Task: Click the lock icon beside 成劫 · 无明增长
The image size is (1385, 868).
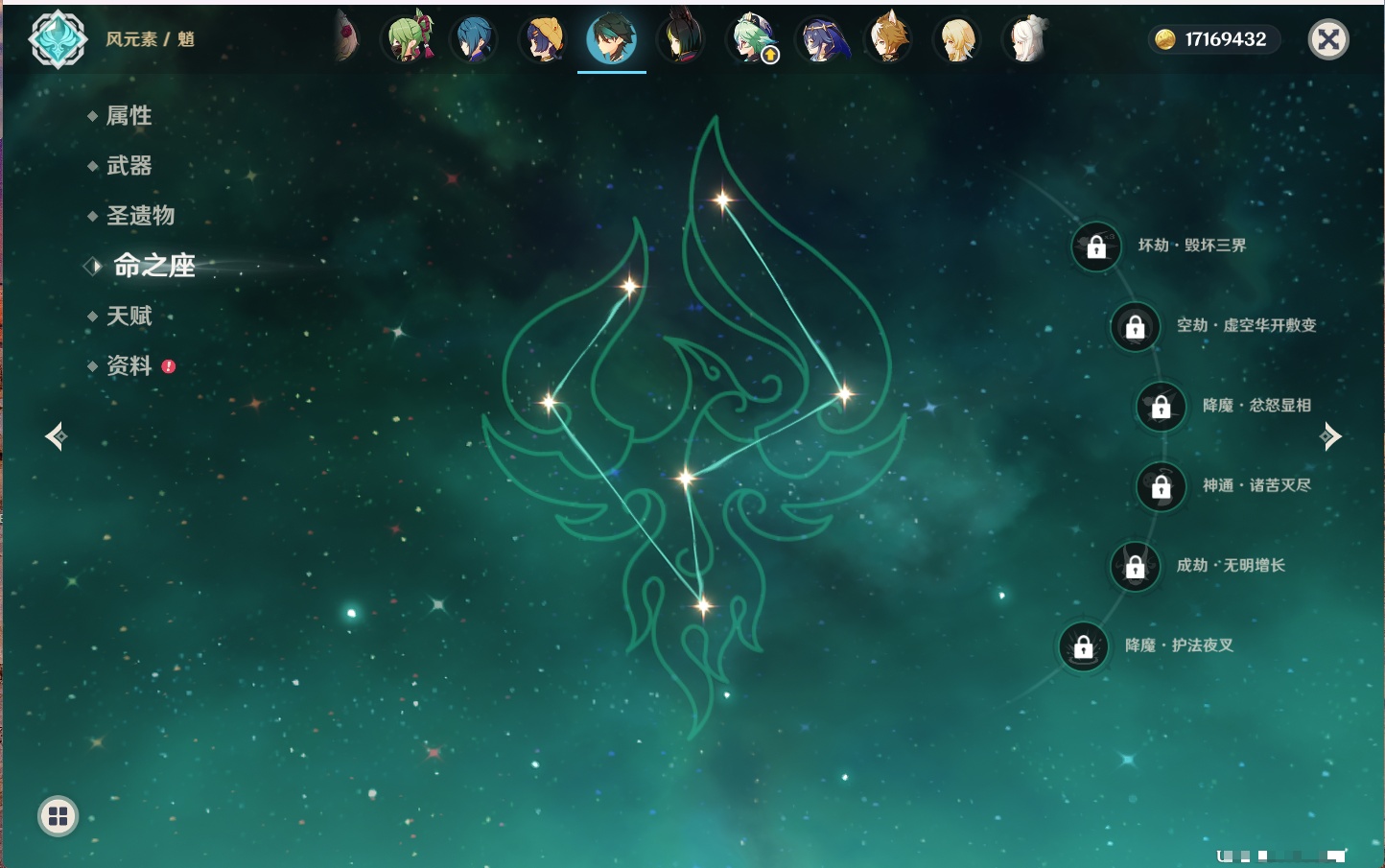Action: [x=1135, y=567]
